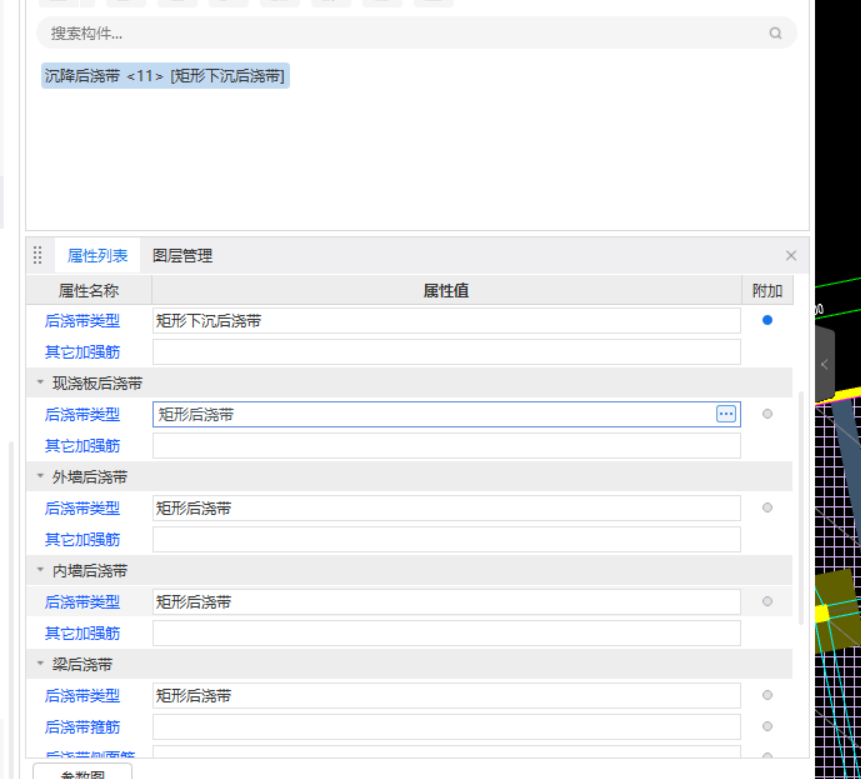Click 其它加强筋 value under 外墙后浇带
The width and height of the screenshot is (861, 779).
coord(446,540)
